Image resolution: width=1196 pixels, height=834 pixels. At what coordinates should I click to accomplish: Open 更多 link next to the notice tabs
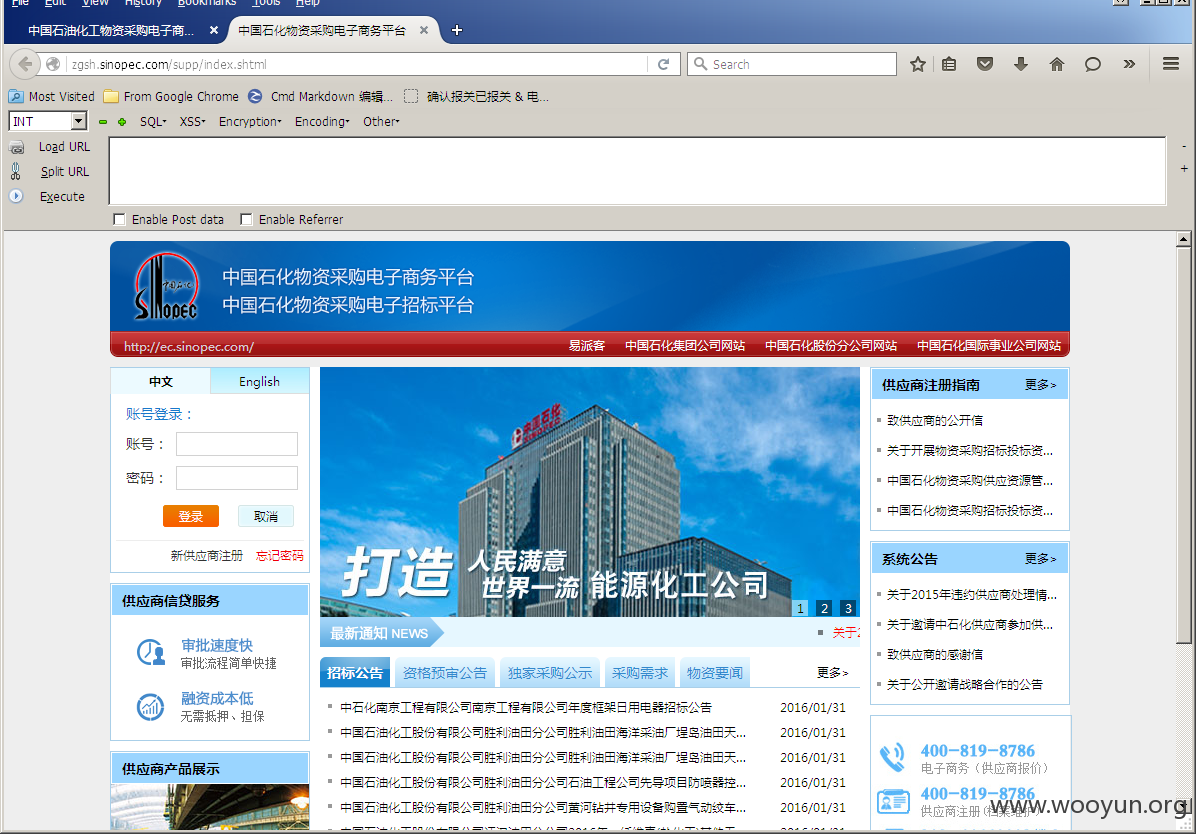pos(832,672)
